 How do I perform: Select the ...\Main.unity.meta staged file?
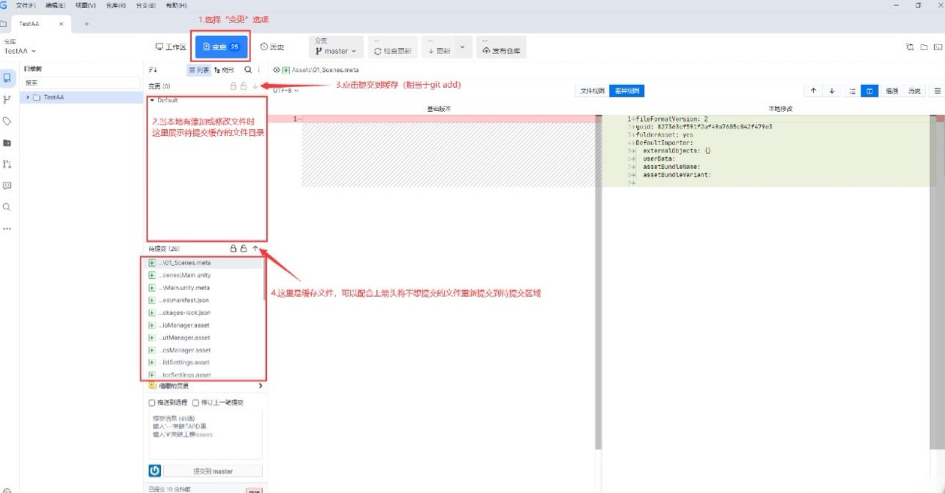(x=205, y=288)
